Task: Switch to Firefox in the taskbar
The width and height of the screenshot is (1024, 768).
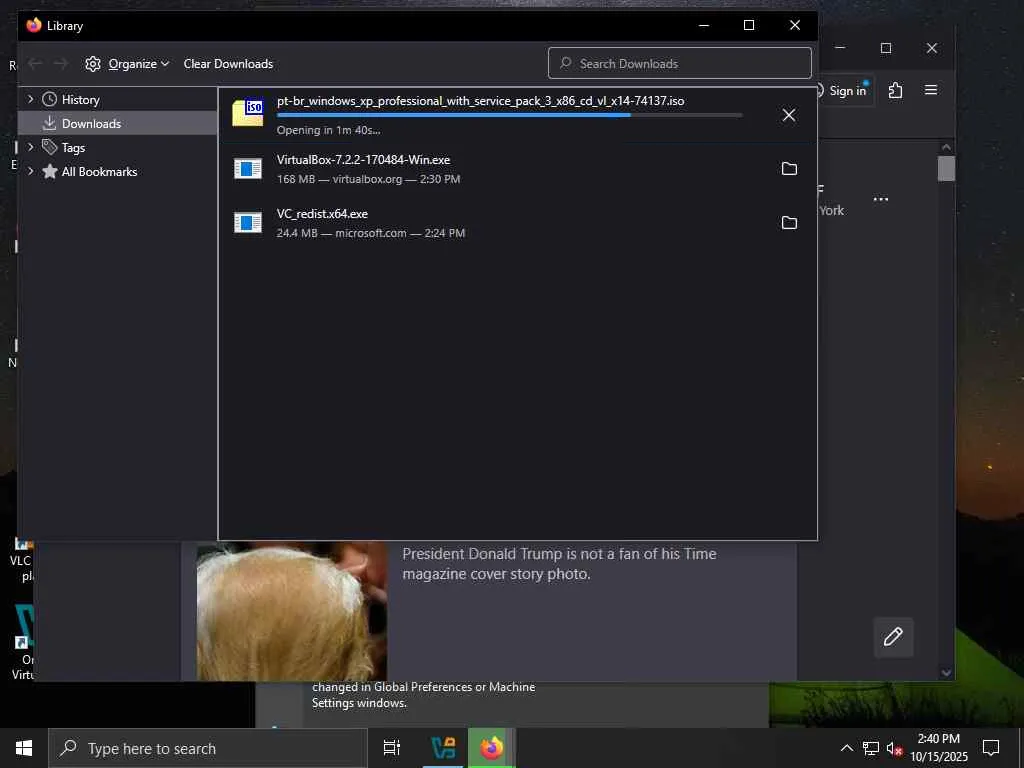Action: (x=492, y=748)
